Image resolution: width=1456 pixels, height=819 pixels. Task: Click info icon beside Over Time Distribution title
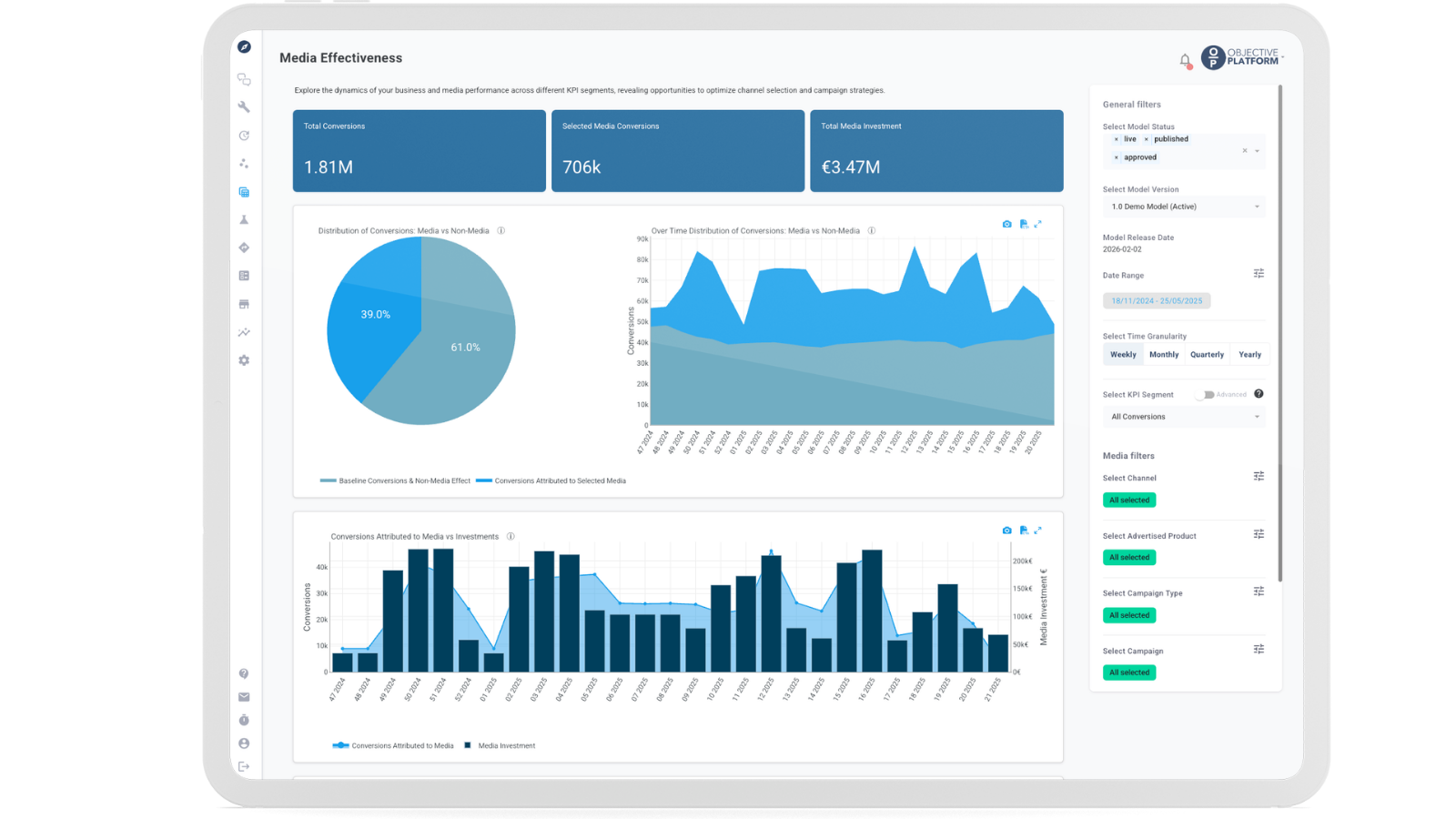[x=872, y=231]
